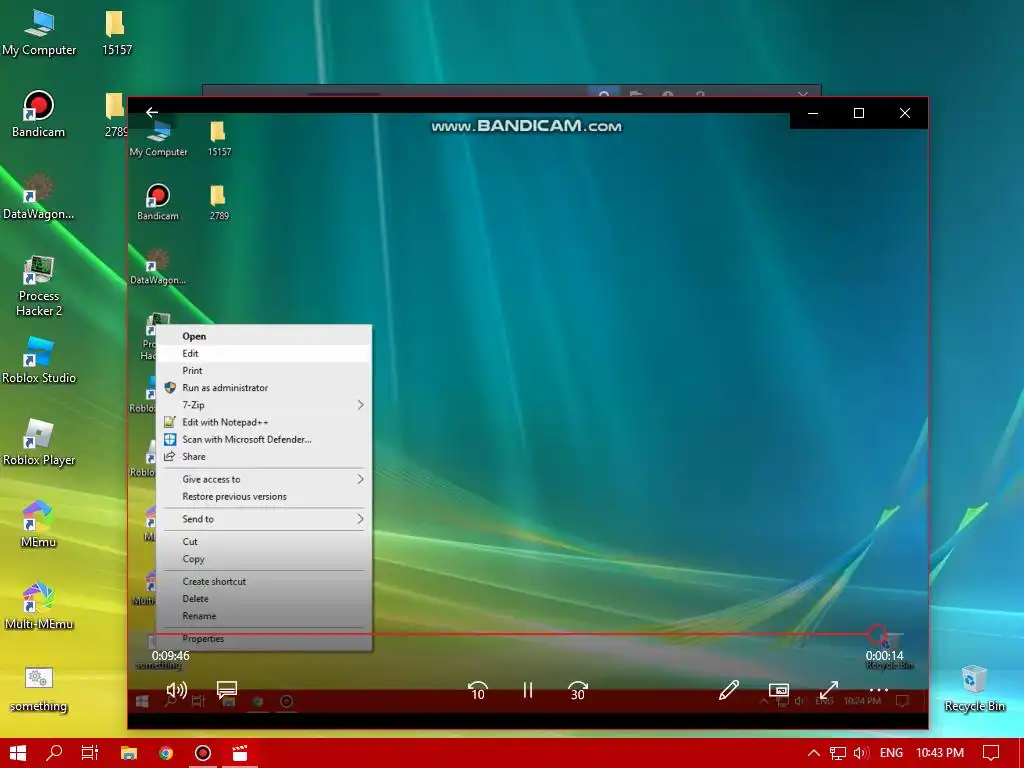The height and width of the screenshot is (768, 1024).
Task: Pause the playing video
Action: coord(528,690)
